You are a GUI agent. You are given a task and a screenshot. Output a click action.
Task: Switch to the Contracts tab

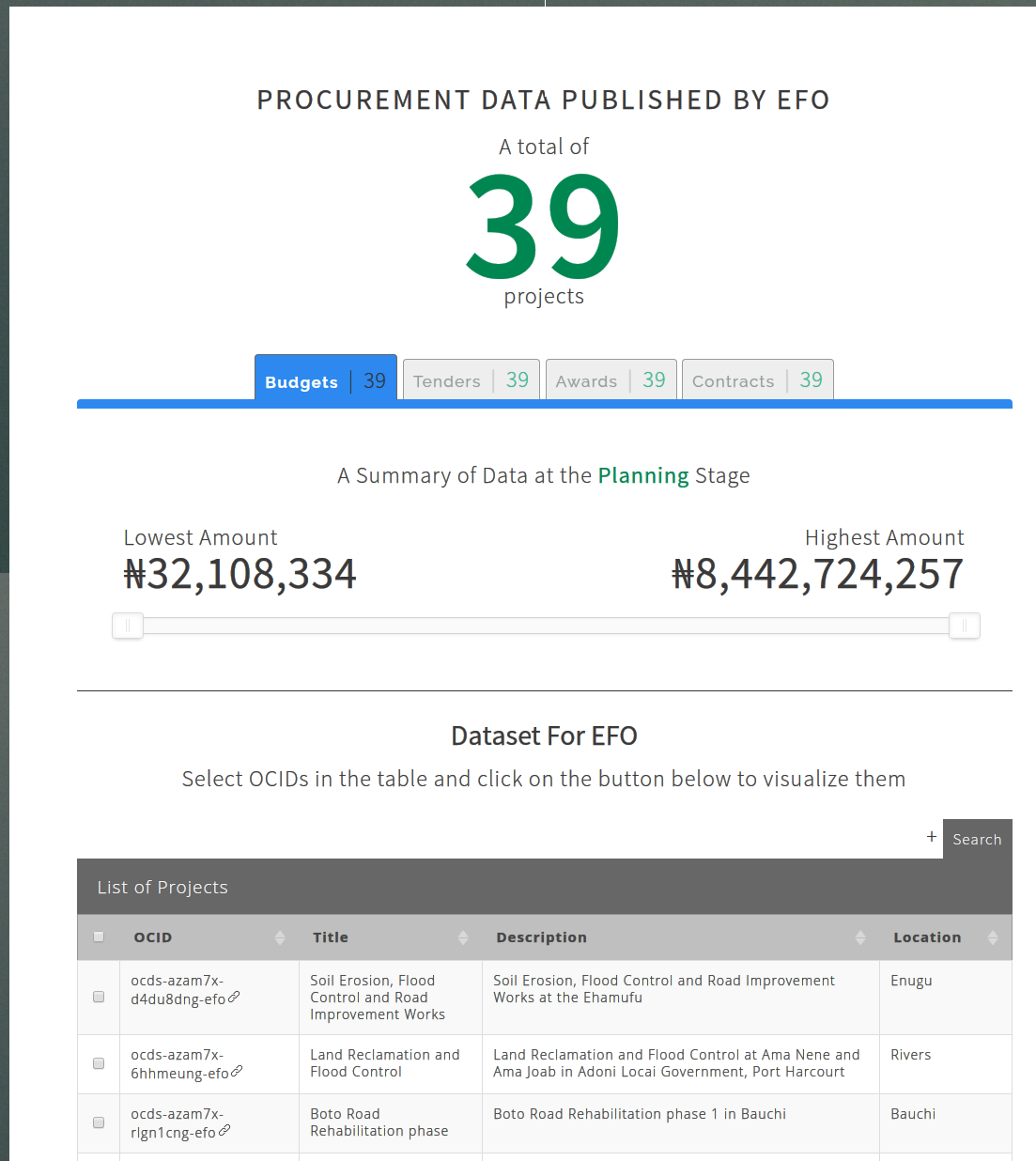click(x=757, y=380)
